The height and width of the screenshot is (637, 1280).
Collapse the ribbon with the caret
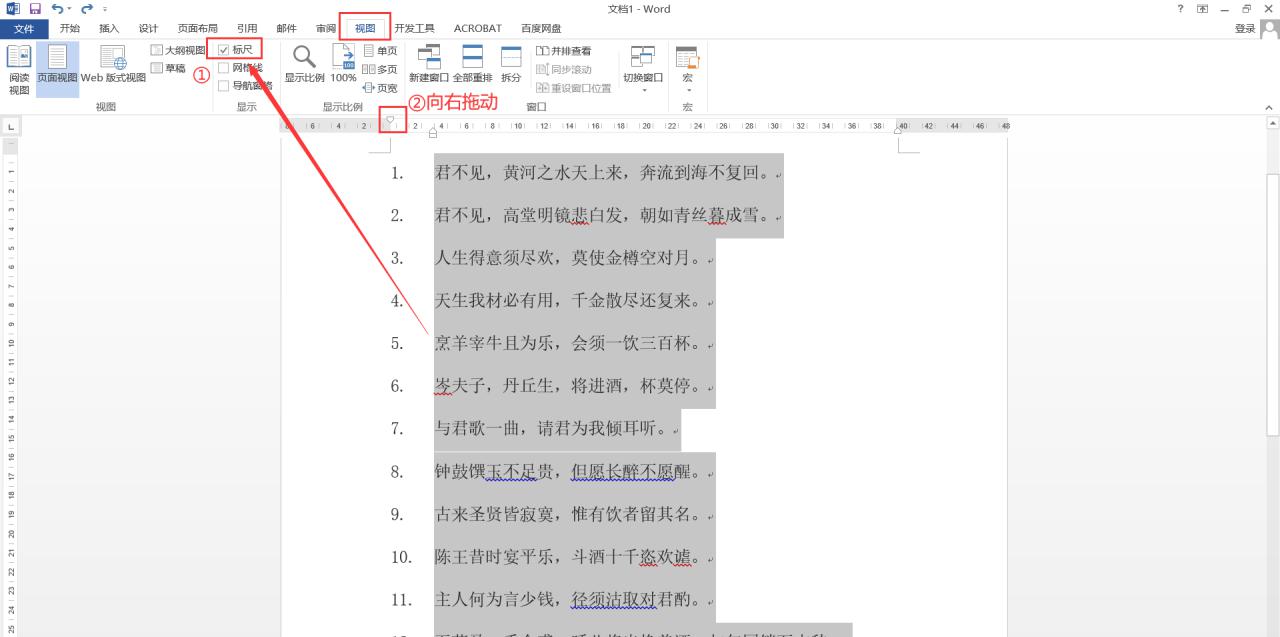[x=1270, y=107]
